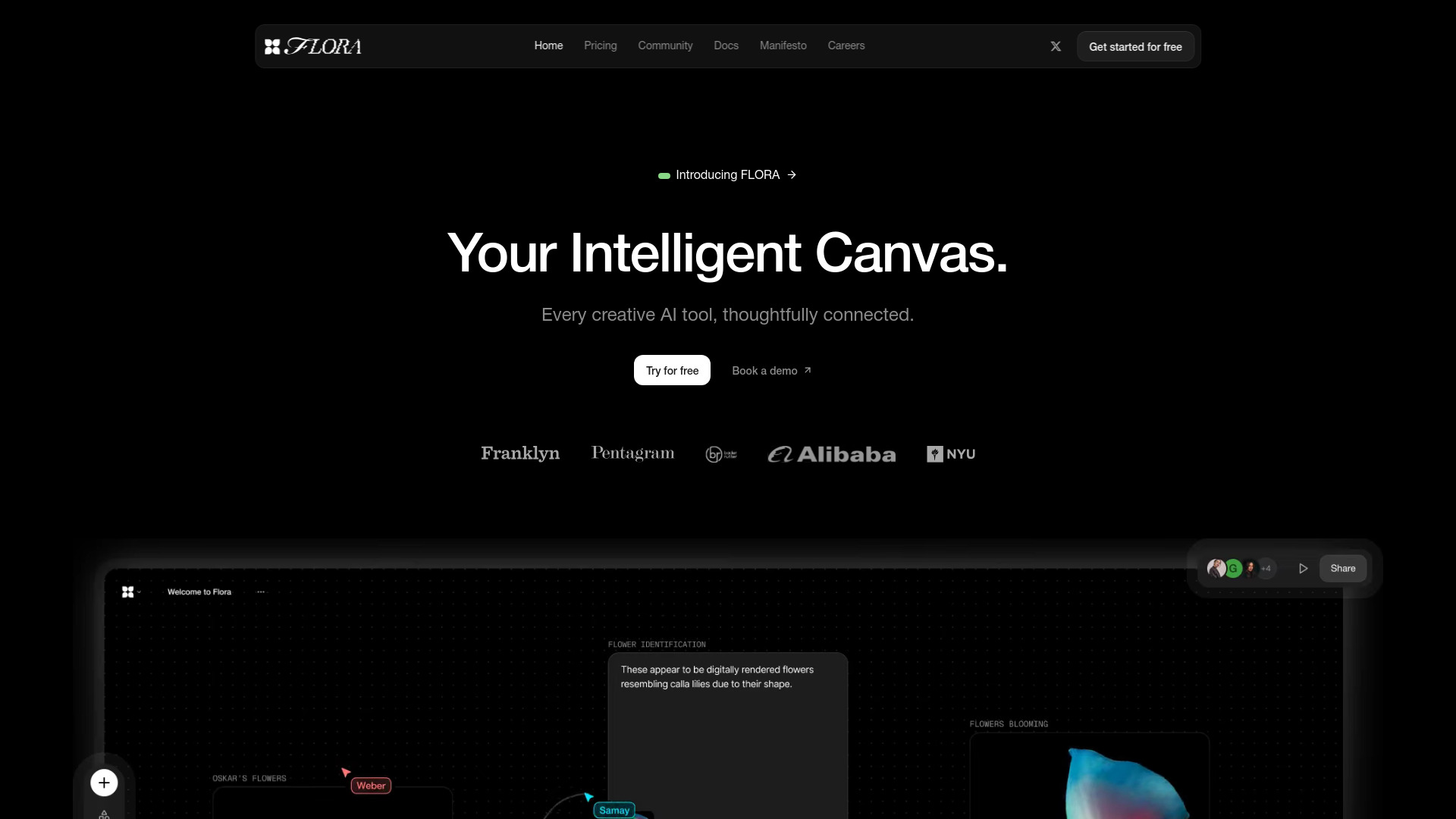Click the ellipsis menu icon on canvas
The width and height of the screenshot is (1456, 819).
point(261,591)
